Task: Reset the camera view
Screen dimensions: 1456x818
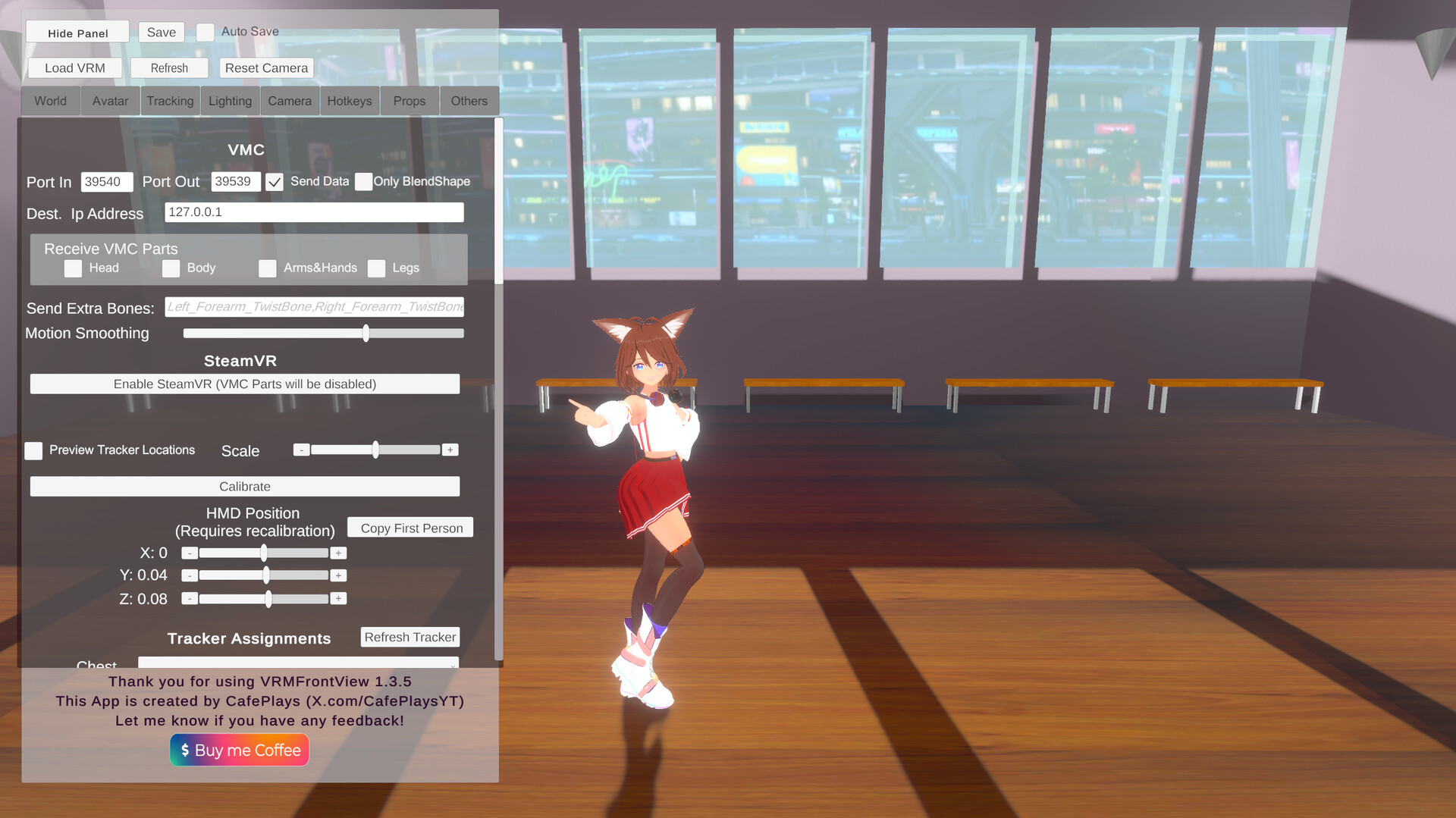Action: pos(266,67)
